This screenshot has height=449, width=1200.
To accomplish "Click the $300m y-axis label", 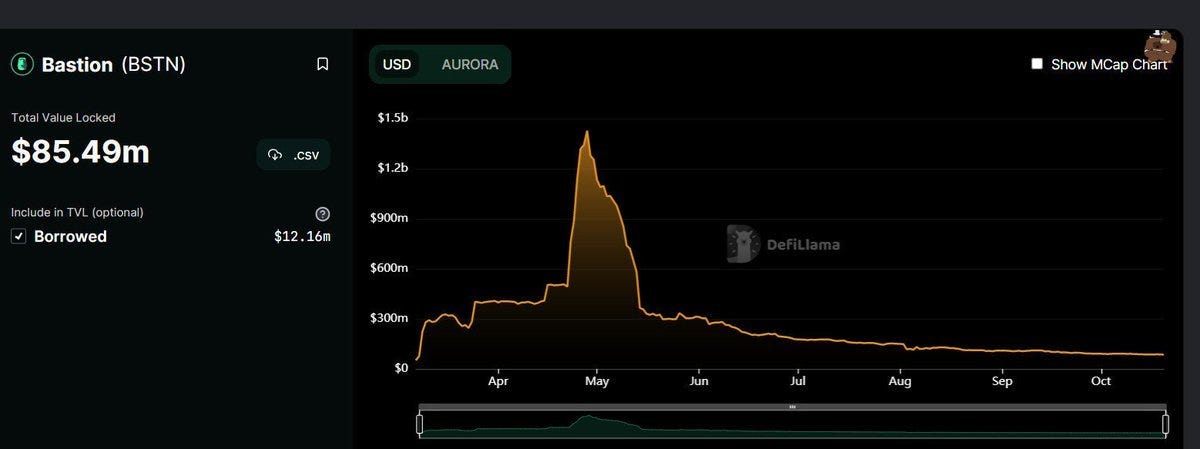I will click(x=391, y=318).
